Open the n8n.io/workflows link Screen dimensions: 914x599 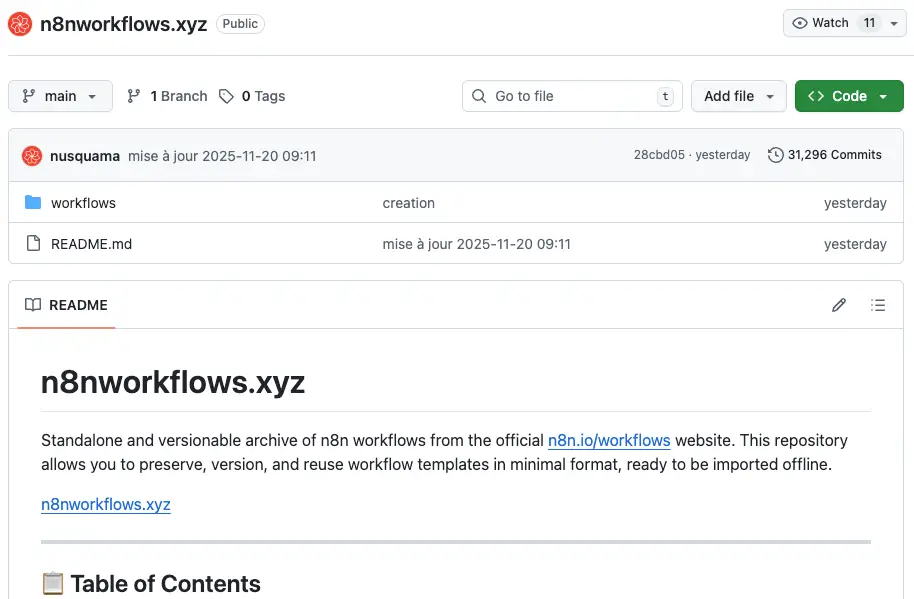tap(609, 440)
